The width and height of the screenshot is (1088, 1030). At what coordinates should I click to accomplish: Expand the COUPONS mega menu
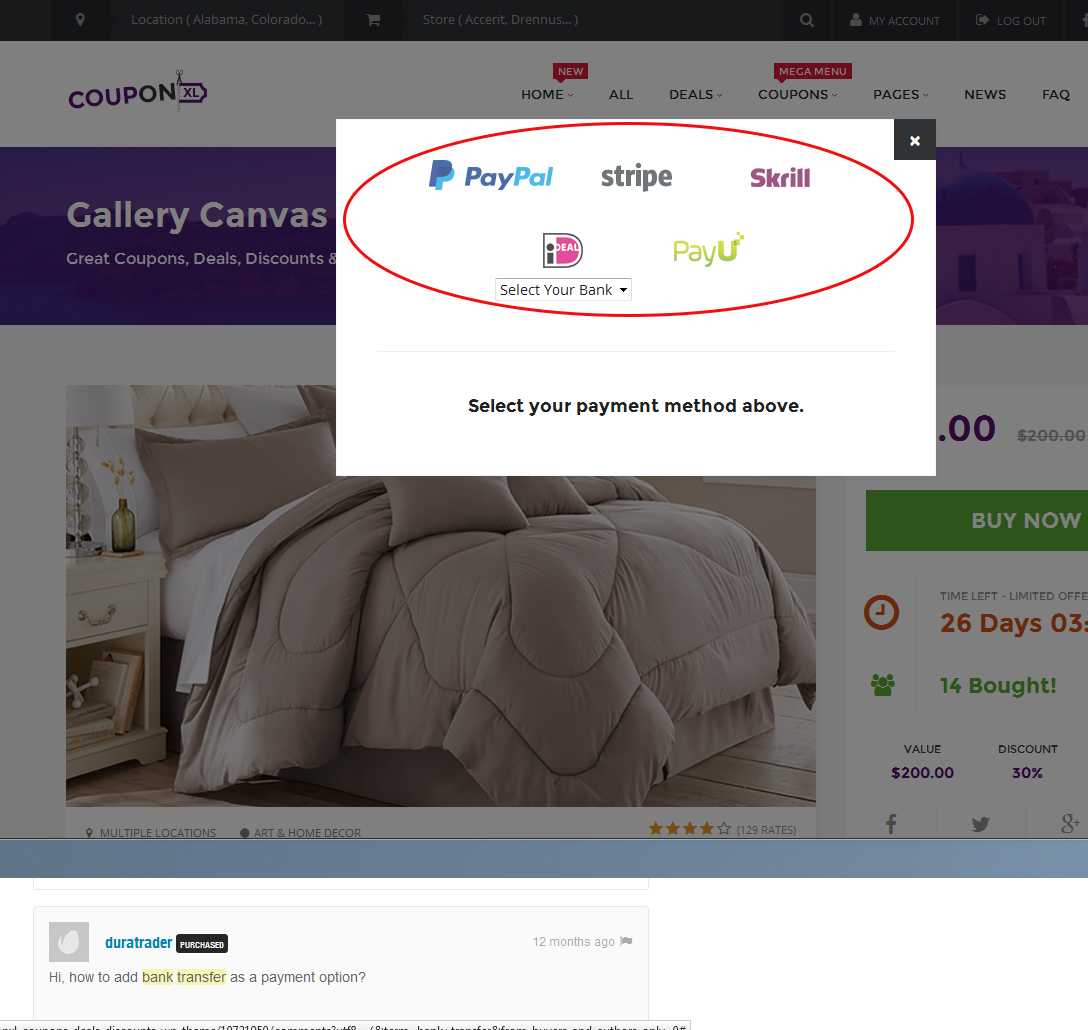[x=797, y=94]
